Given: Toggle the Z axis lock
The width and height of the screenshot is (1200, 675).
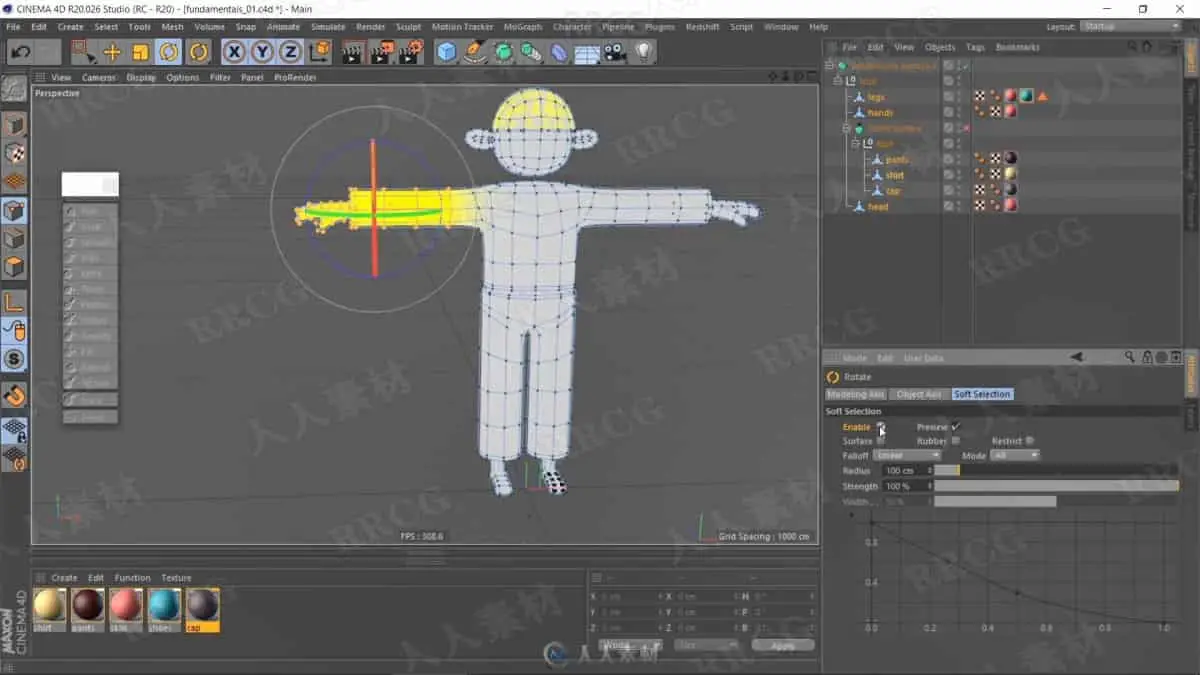Looking at the screenshot, I should [x=290, y=52].
